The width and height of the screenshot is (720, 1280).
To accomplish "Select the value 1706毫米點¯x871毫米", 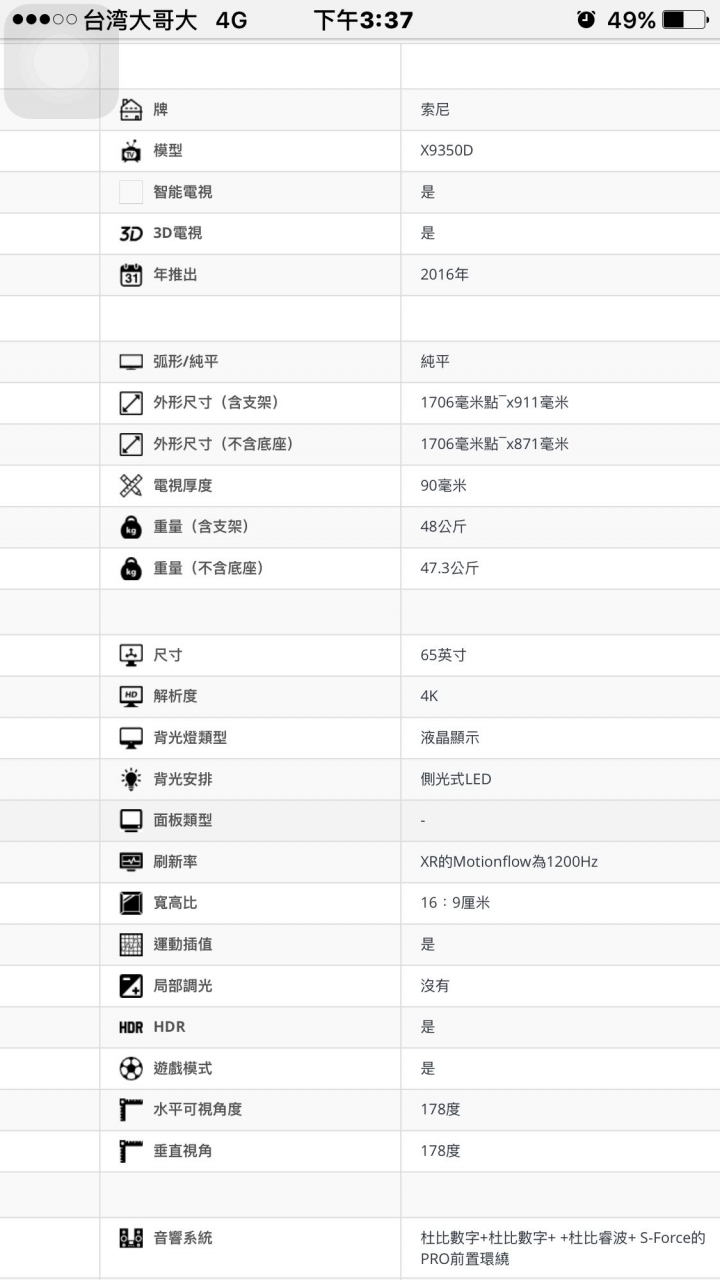I will coord(494,444).
